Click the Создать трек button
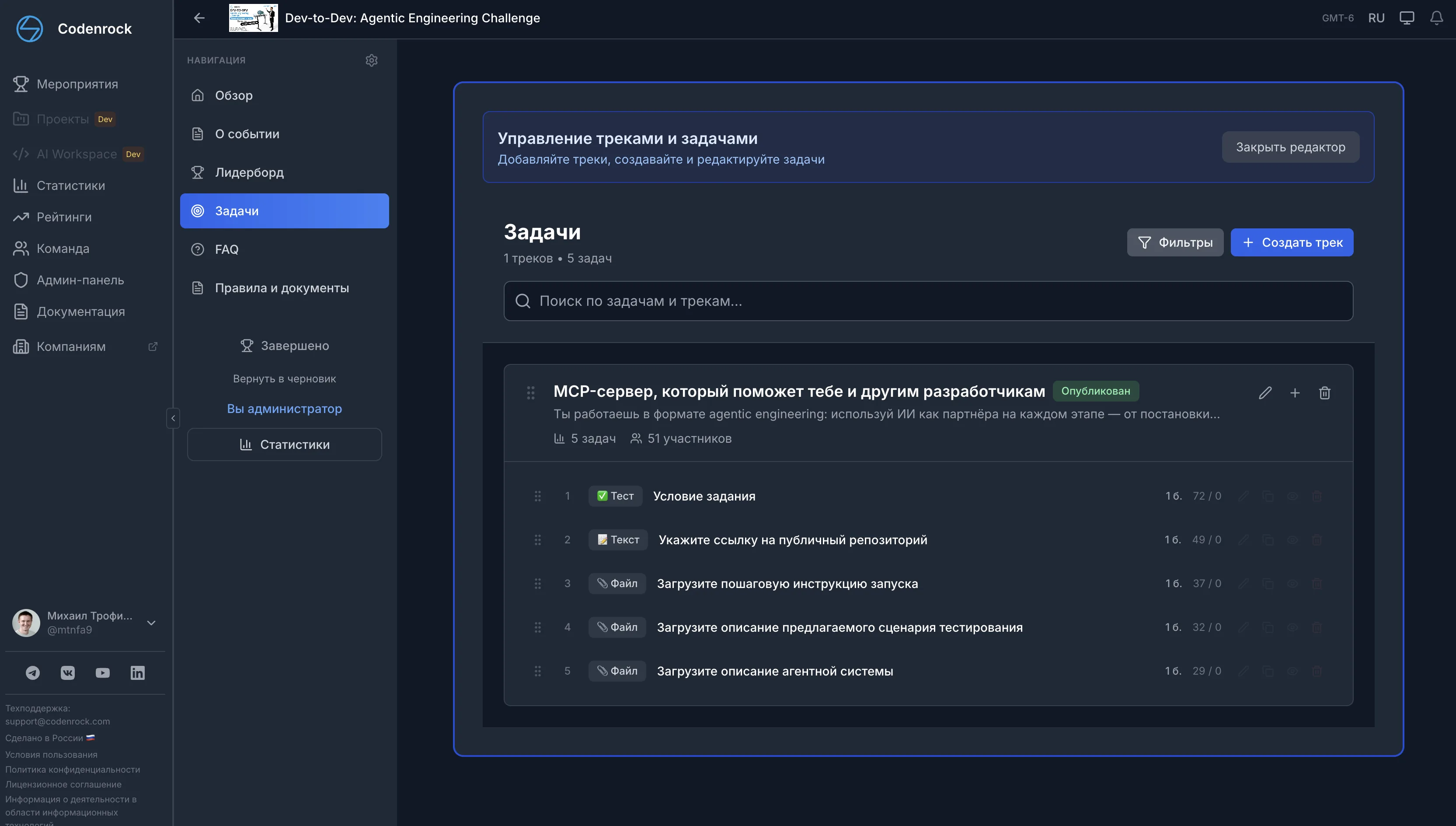 point(1292,243)
